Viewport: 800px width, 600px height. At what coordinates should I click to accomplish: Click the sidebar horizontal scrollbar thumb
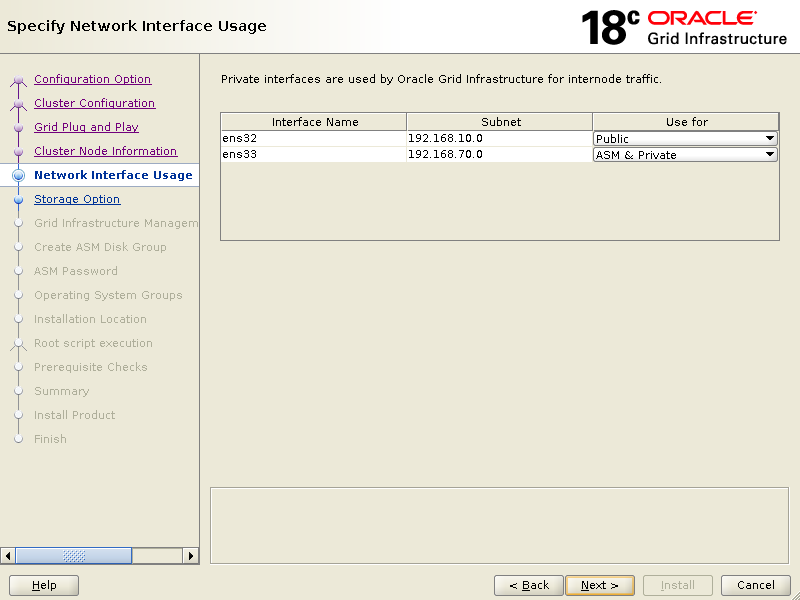coord(73,556)
